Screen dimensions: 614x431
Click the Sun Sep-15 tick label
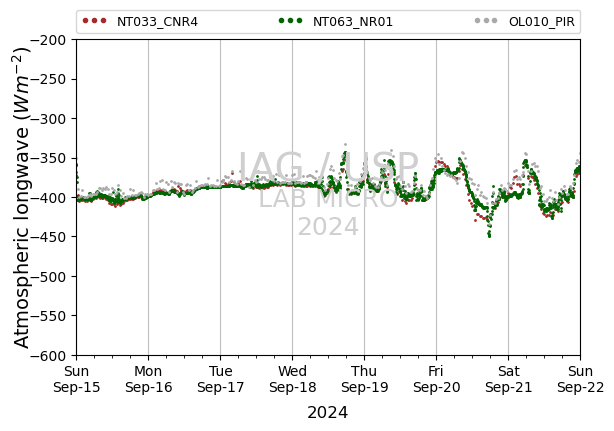tap(76, 379)
